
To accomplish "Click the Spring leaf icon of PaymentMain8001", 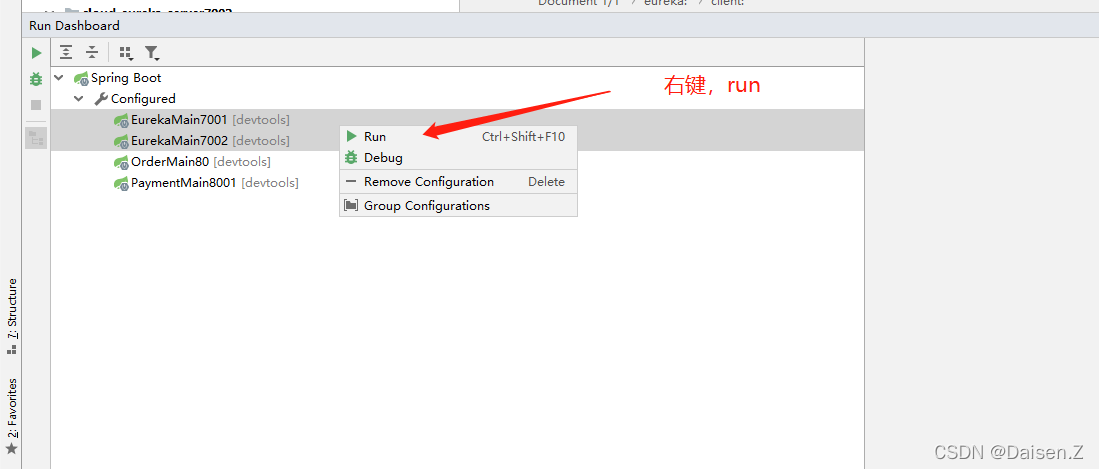I will click(121, 184).
